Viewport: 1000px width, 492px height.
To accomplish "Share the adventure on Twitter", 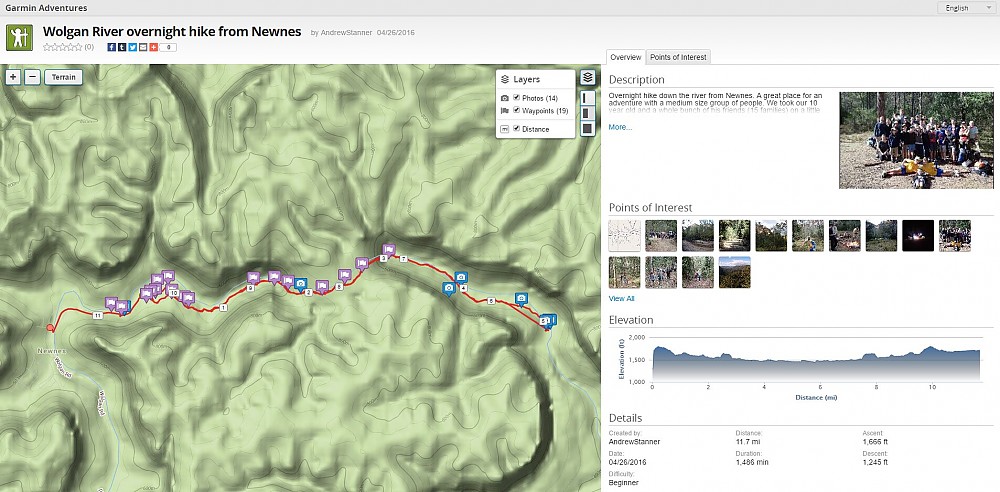I will coord(133,47).
